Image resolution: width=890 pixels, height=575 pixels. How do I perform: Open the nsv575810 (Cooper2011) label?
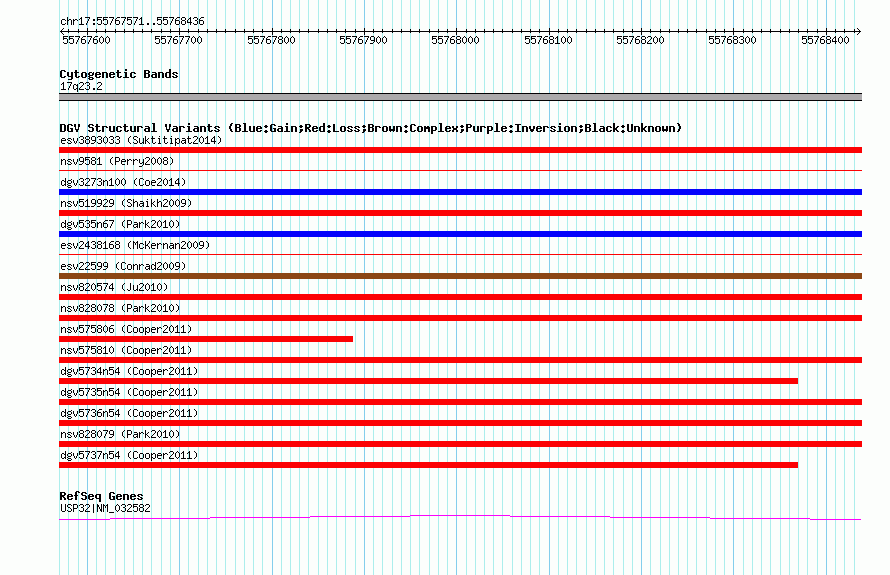pos(126,350)
